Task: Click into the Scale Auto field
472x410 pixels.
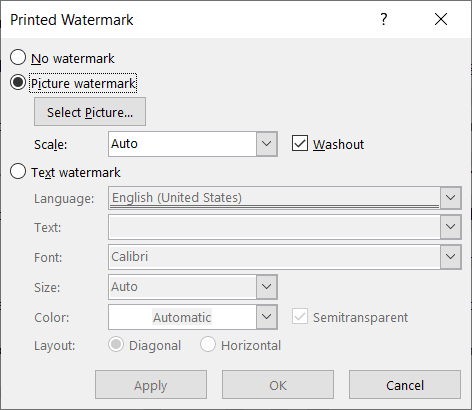Action: pos(182,144)
